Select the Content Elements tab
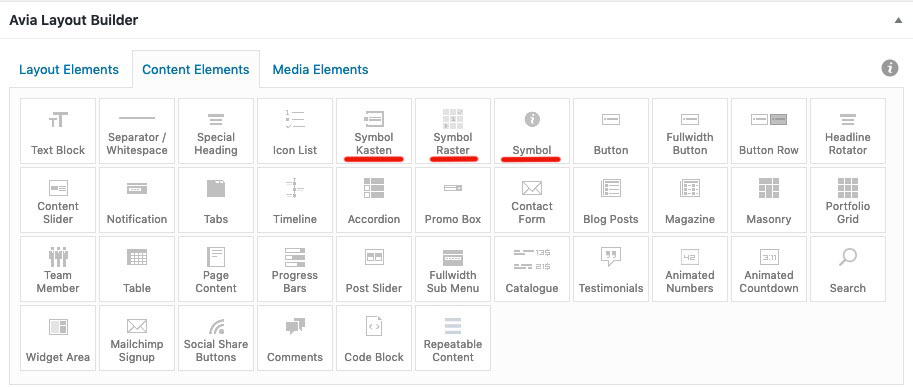Image resolution: width=913 pixels, height=387 pixels. click(x=196, y=69)
